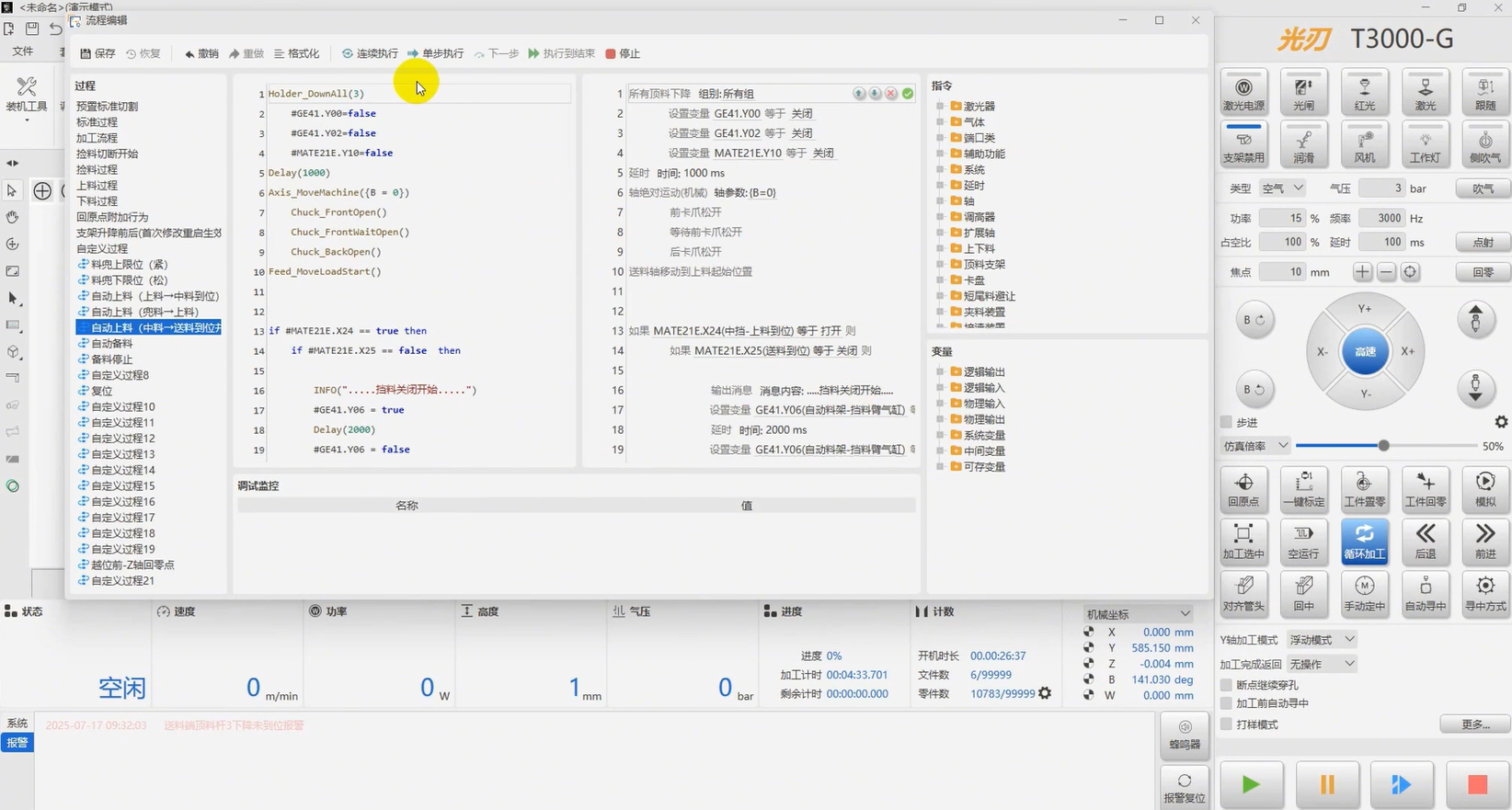Click the 后退 backward button
The height and width of the screenshot is (810, 1512).
coord(1425,542)
